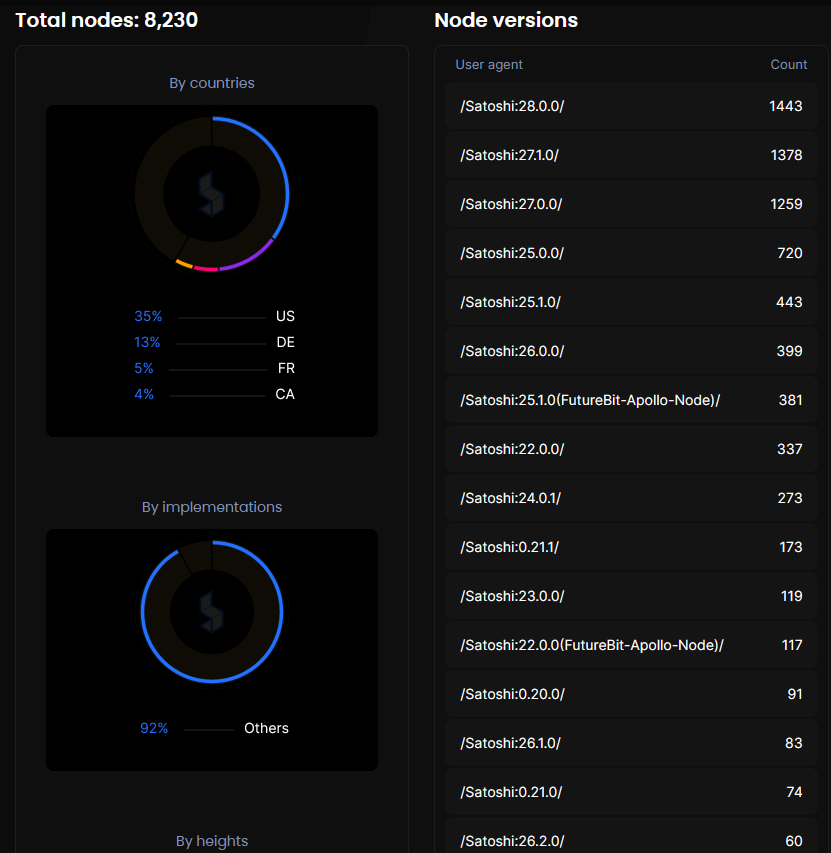Click the count value 83
831x853 pixels.
coord(793,743)
